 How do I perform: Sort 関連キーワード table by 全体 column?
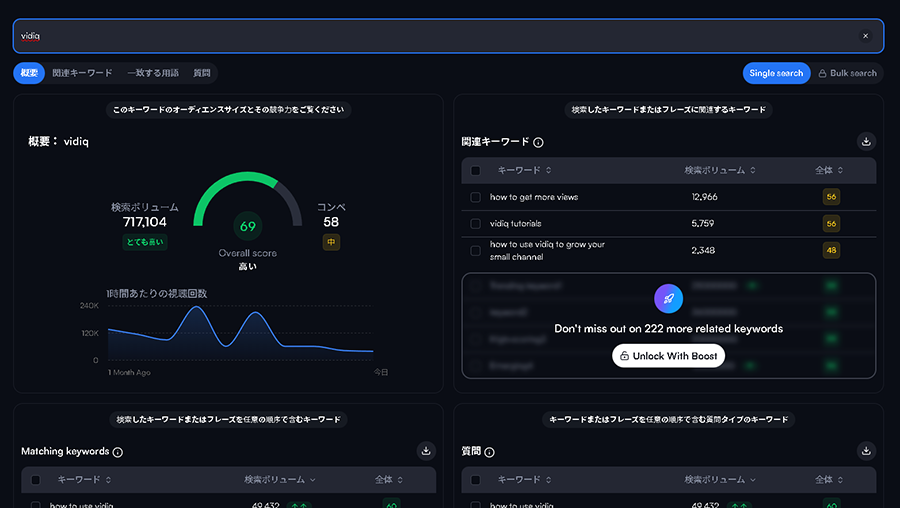click(x=829, y=171)
